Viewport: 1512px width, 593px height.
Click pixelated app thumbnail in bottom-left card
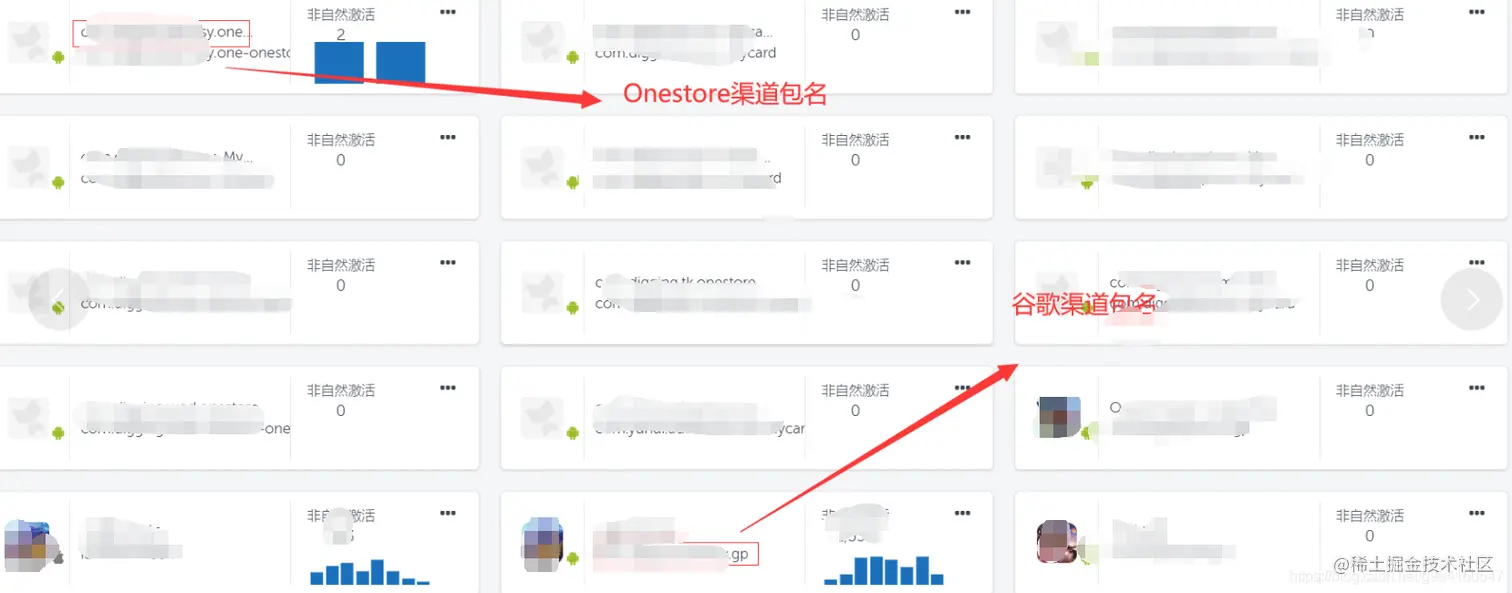click(x=28, y=544)
